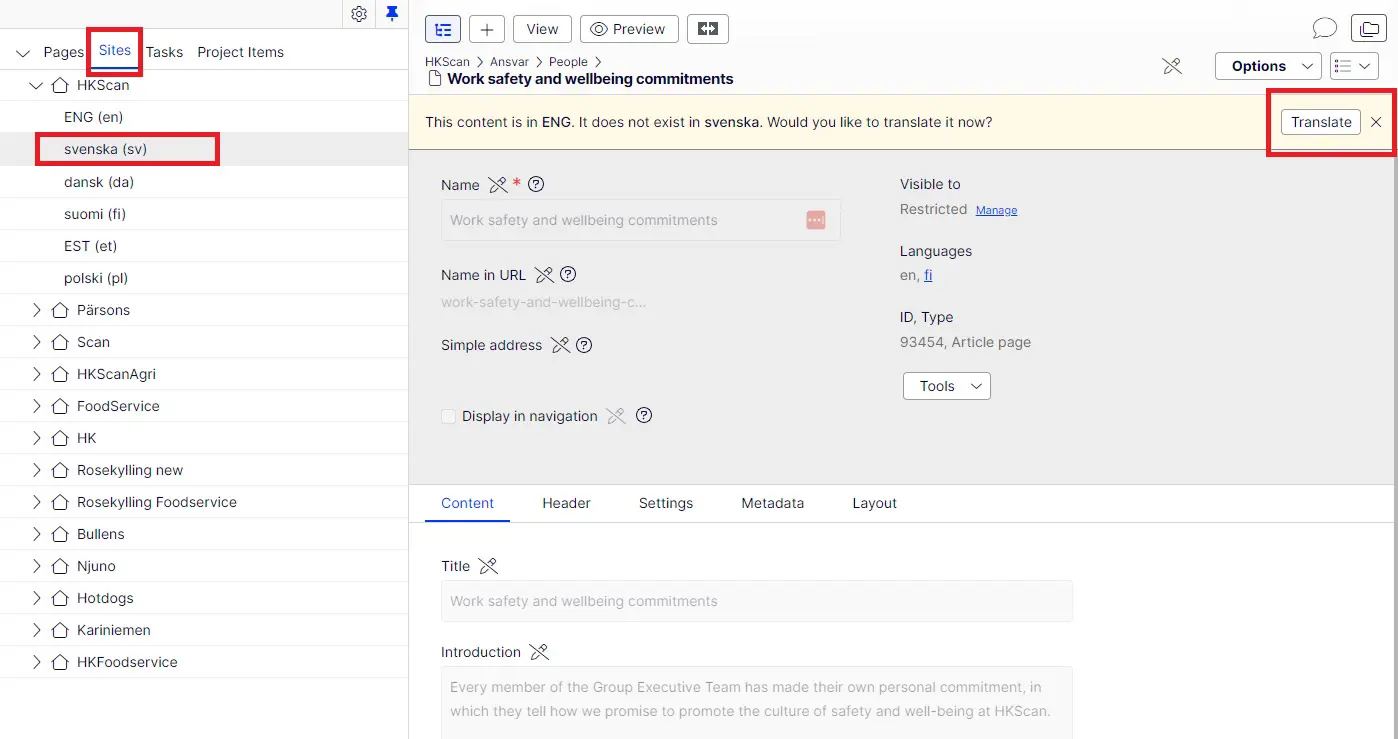
Task: Click the pin icon in navigation pane
Action: pos(392,14)
